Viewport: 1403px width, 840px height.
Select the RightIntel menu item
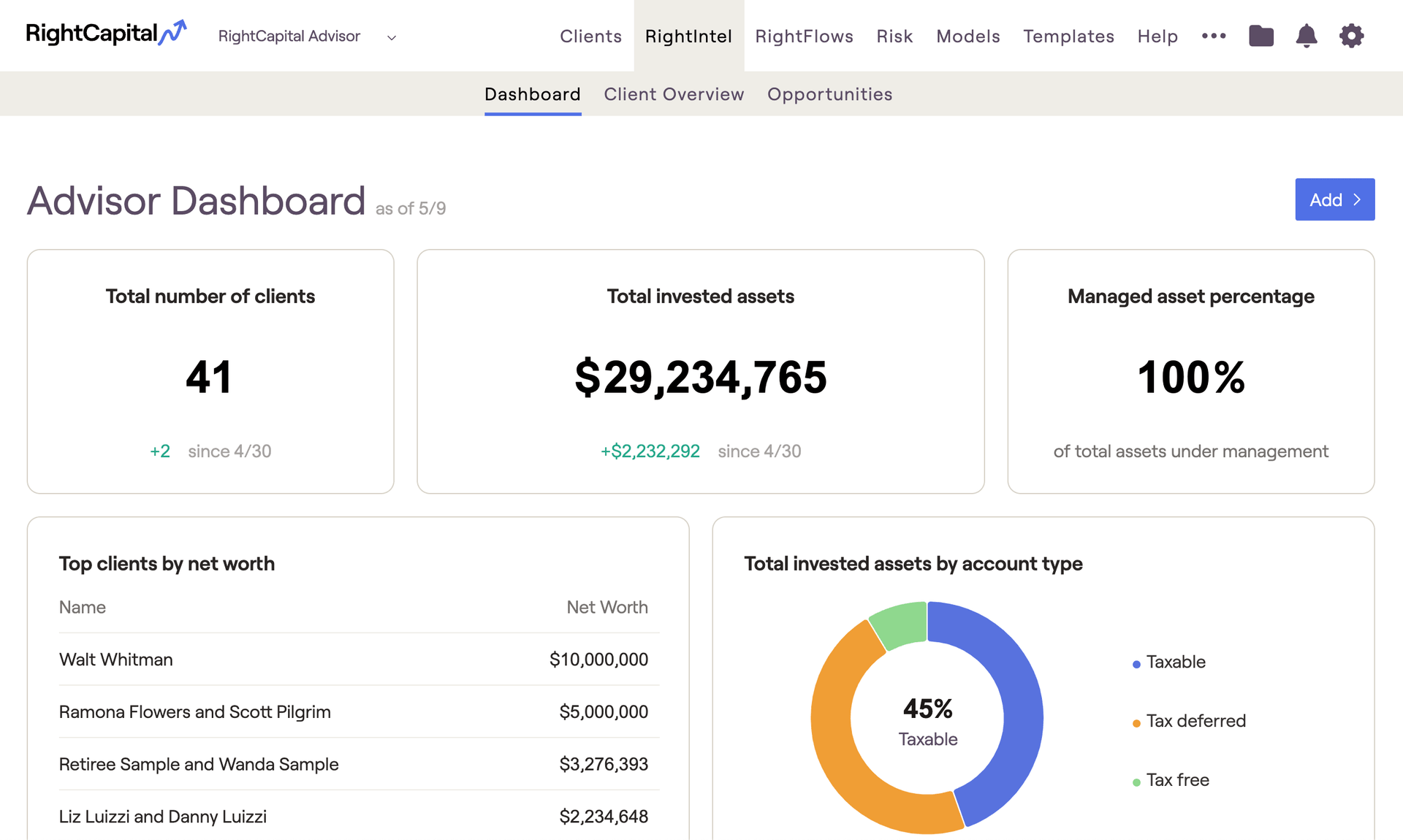click(x=688, y=36)
